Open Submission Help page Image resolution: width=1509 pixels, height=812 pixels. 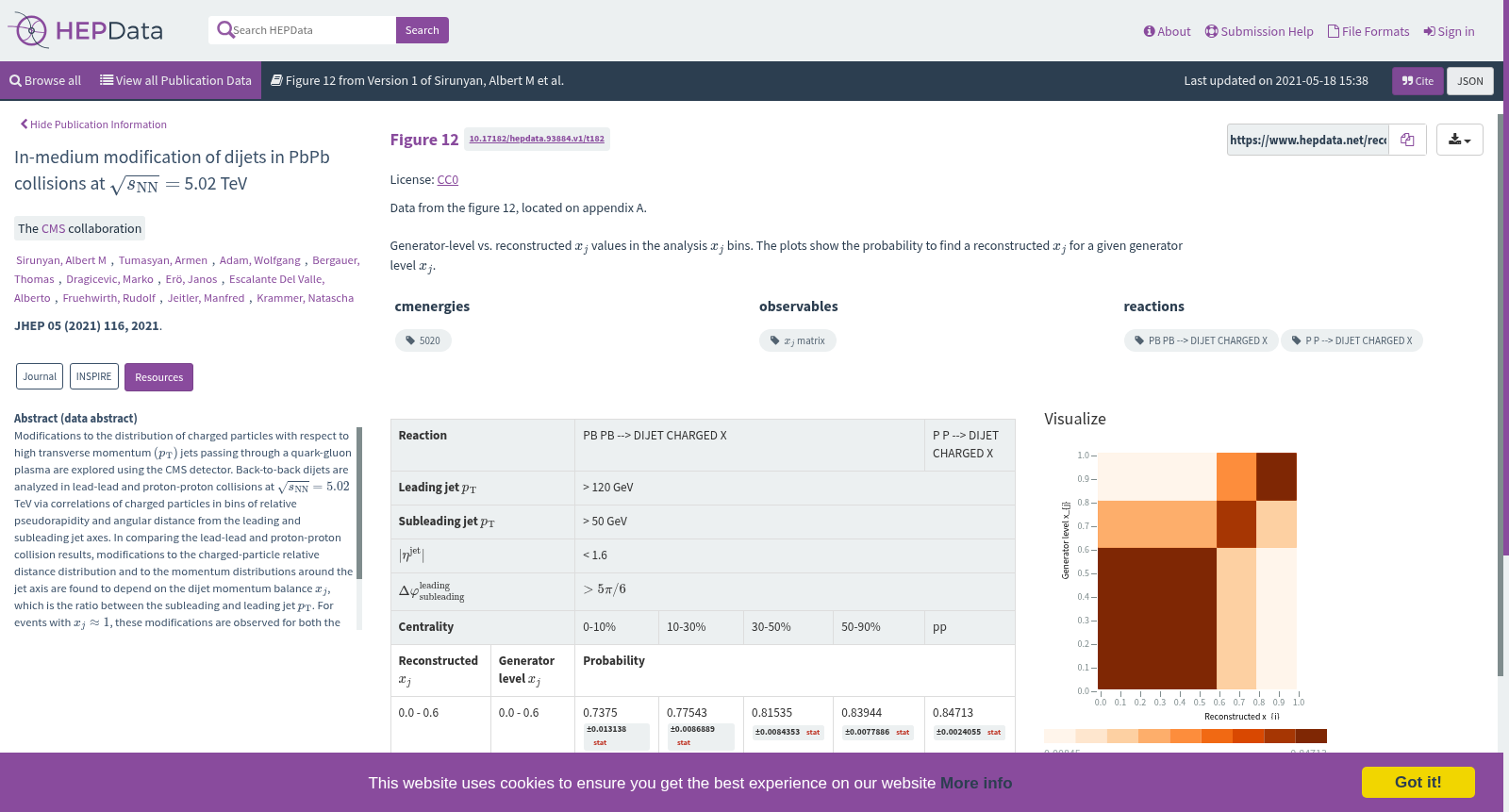coord(1259,31)
